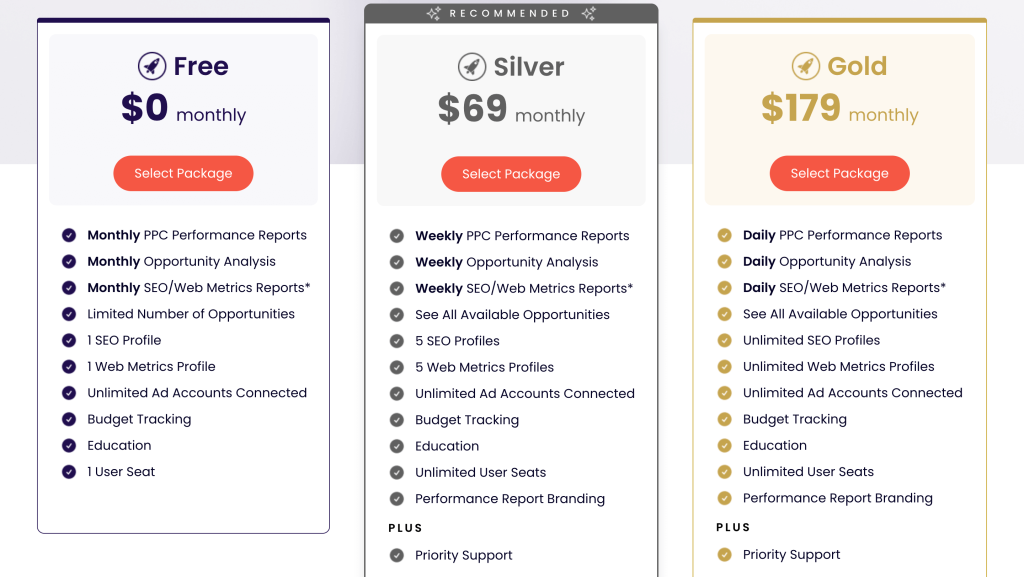Click the sparkle icon left of RECOMMENDED
The height and width of the screenshot is (577, 1024).
[x=432, y=13]
